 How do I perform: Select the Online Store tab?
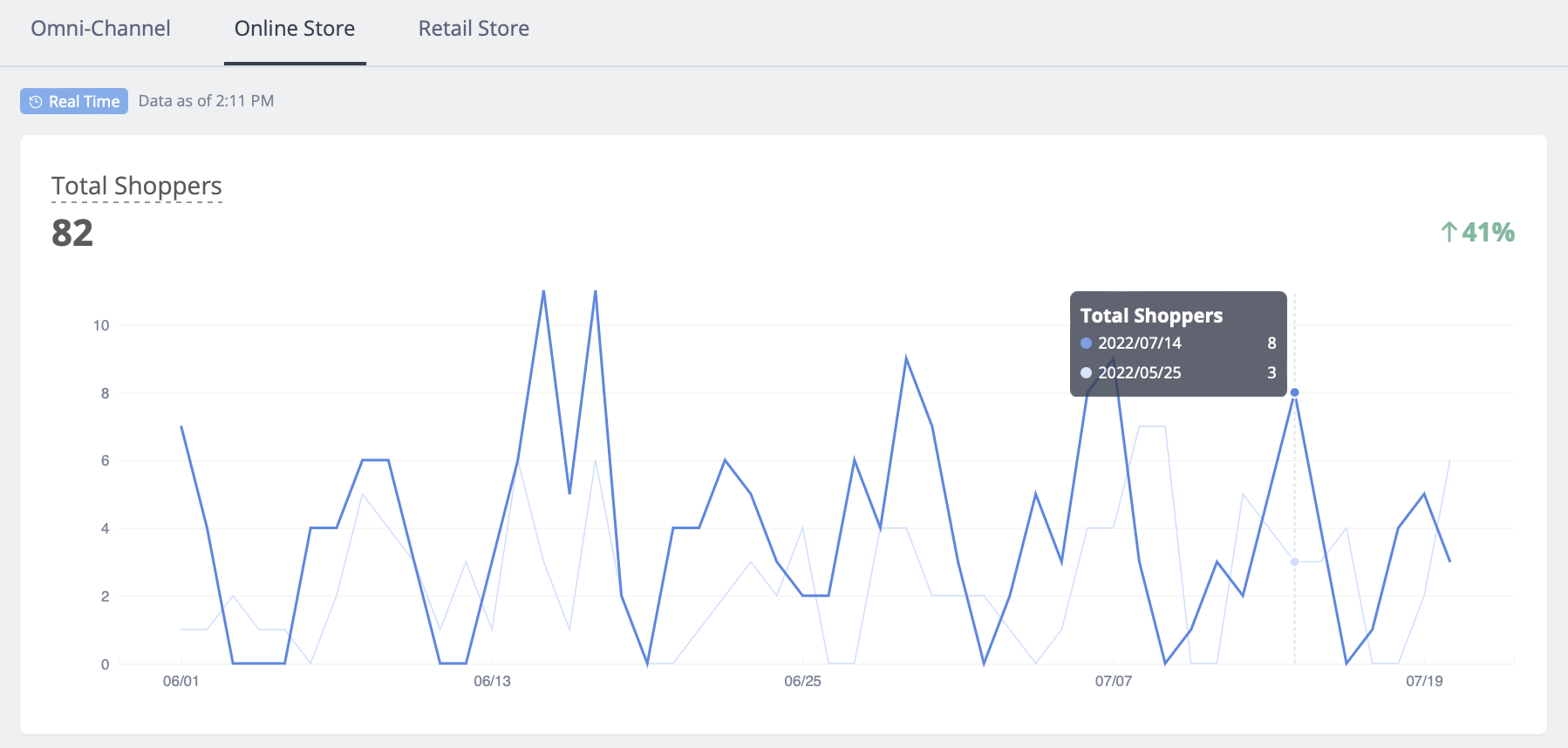pos(294,29)
